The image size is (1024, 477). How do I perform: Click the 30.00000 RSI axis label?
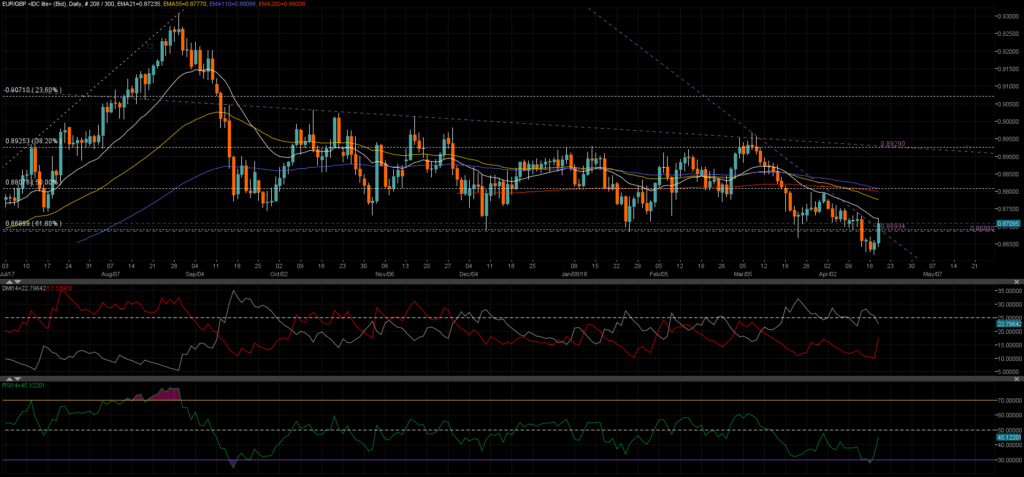[1009, 461]
